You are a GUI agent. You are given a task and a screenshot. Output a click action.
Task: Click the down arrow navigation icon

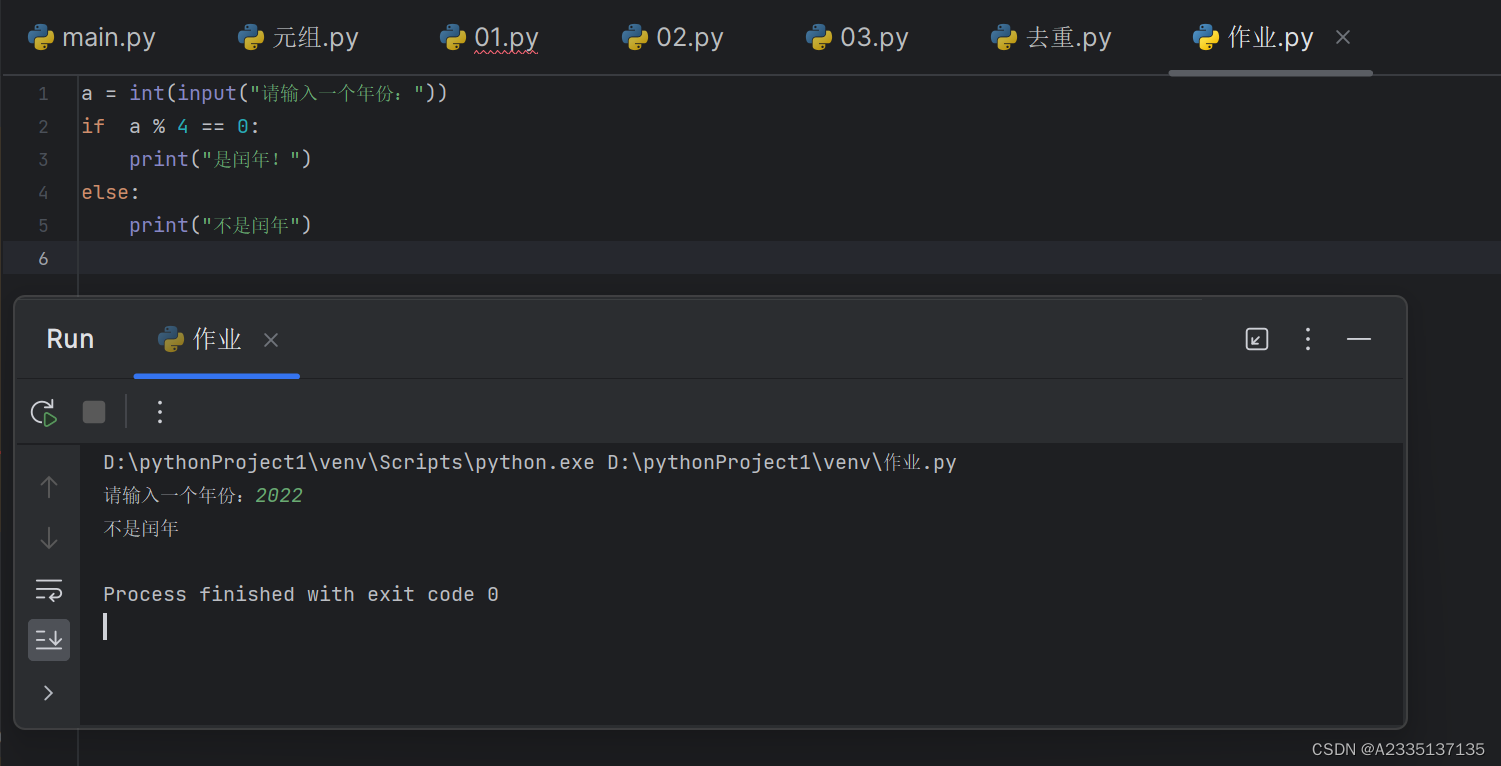(48, 538)
